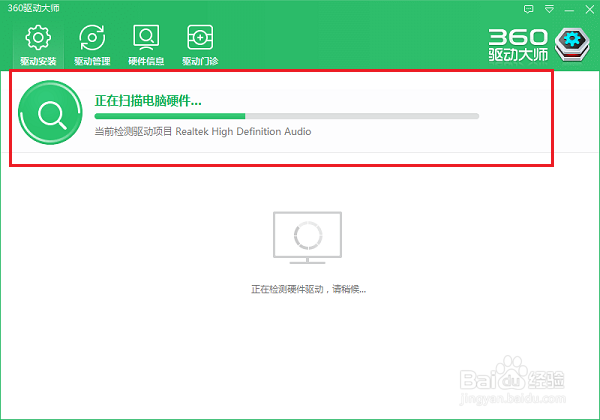Click the 正在扫描电脑硬件 heading
This screenshot has height=420, width=600.
click(148, 101)
